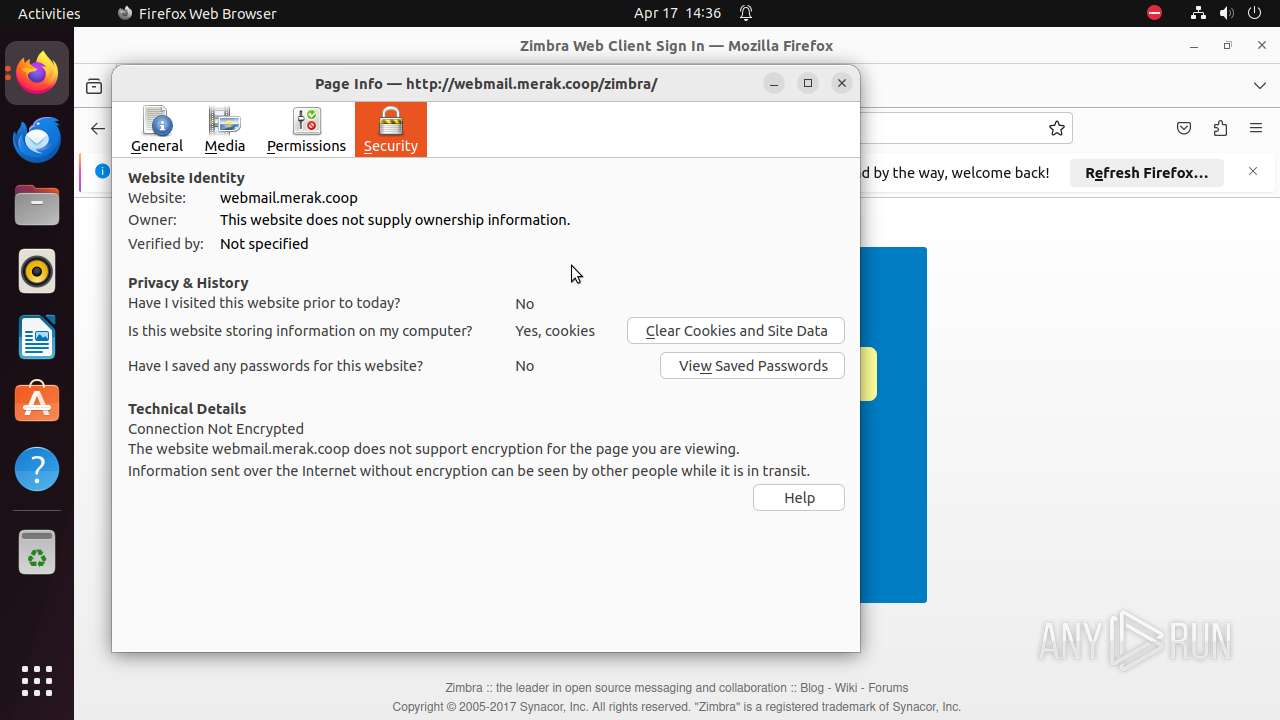Click the Blog link in footer
This screenshot has width=1280, height=720.
click(x=812, y=688)
